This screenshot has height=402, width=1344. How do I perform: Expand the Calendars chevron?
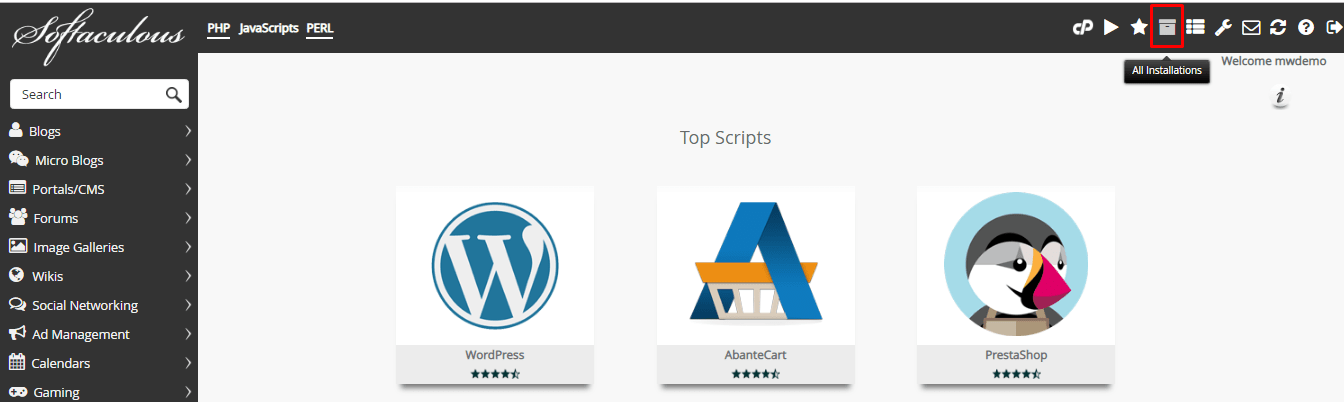[x=188, y=363]
